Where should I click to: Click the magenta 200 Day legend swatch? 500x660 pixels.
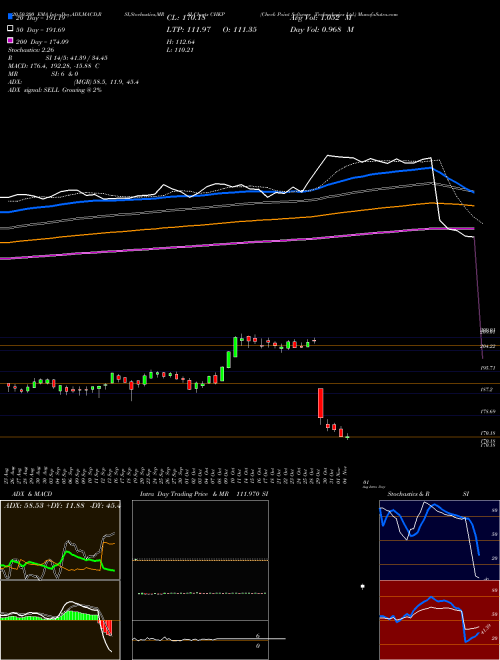coord(10,40)
